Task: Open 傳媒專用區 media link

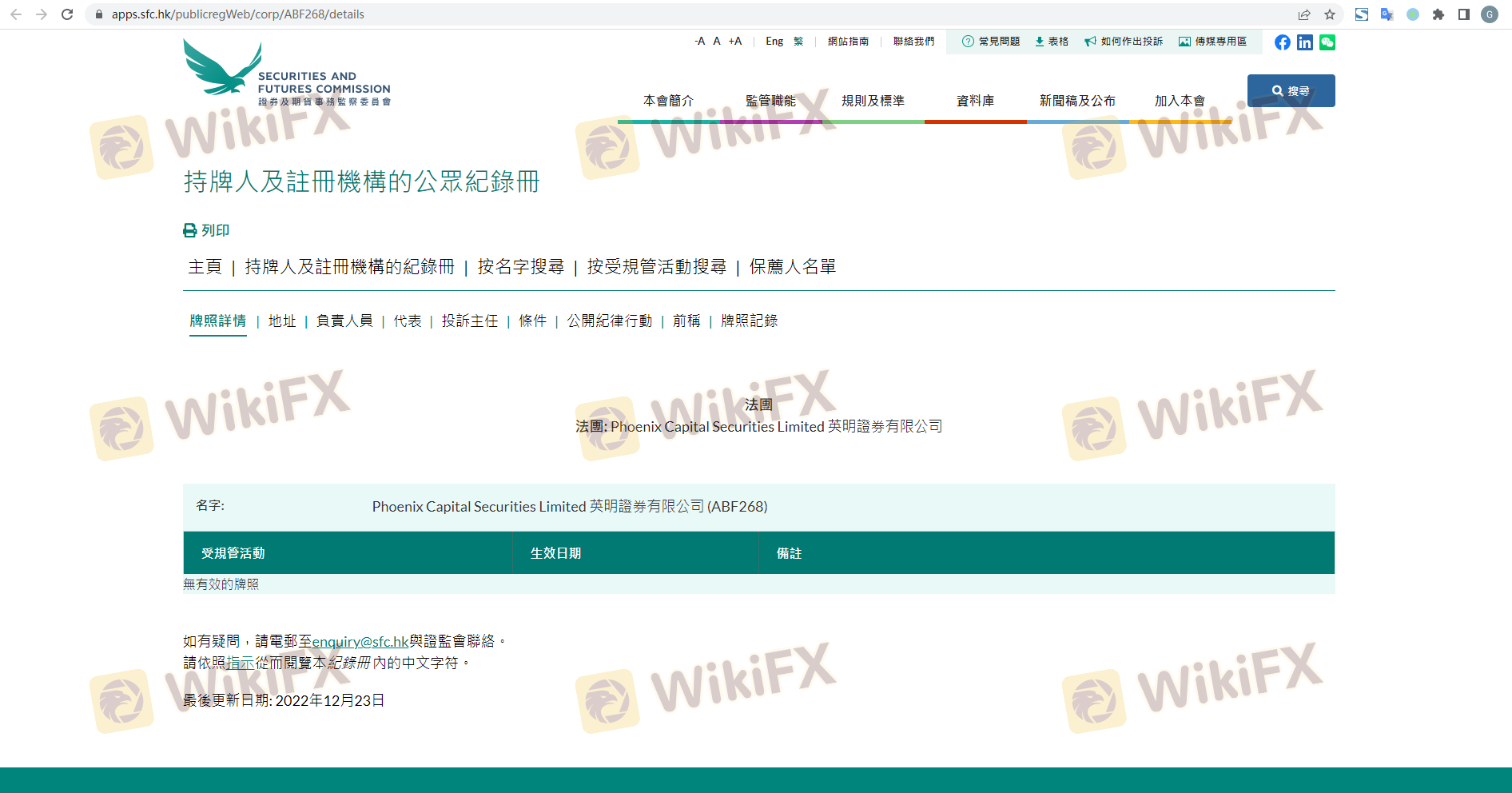Action: point(1212,42)
